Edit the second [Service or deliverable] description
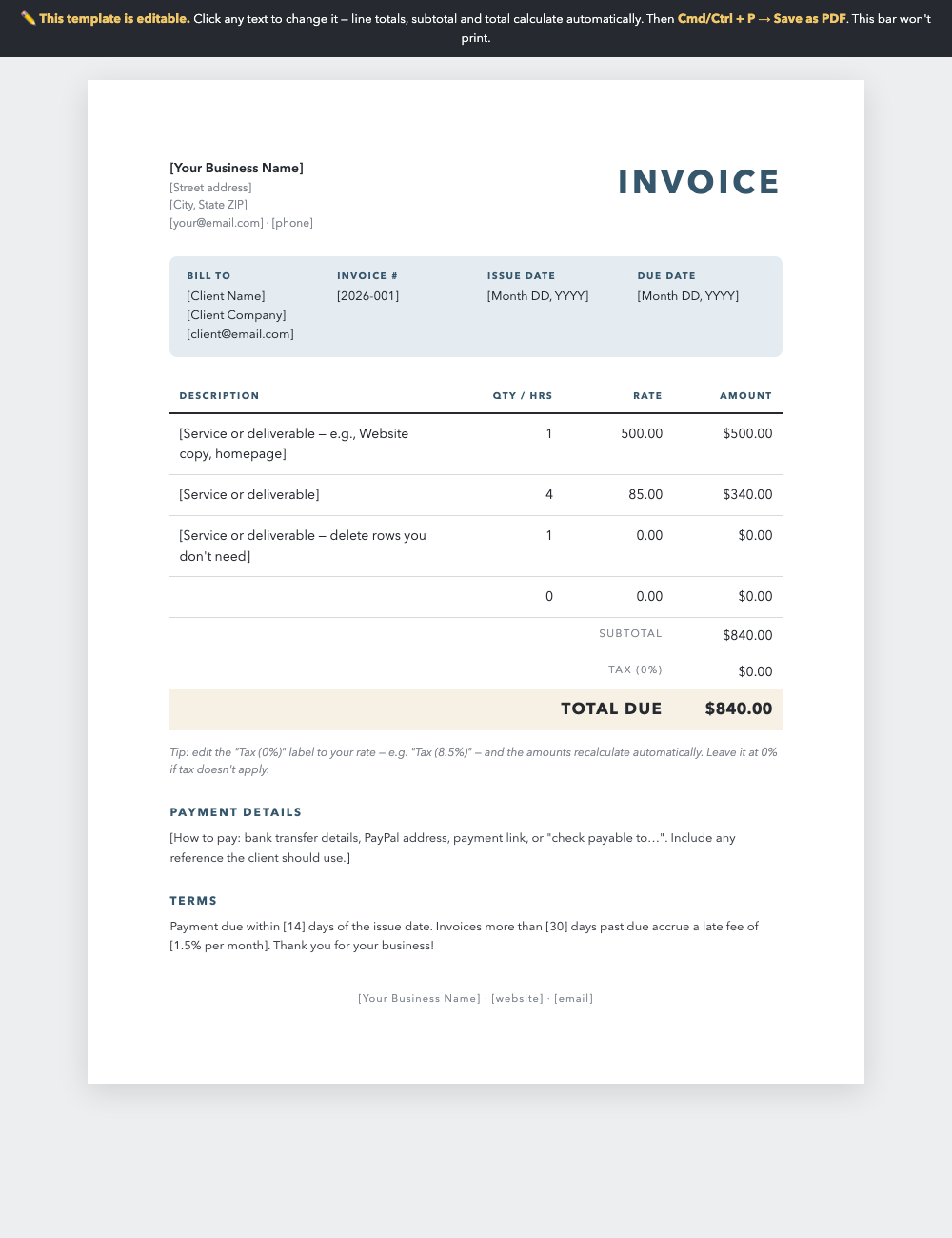The width and height of the screenshot is (952, 1238). (x=249, y=495)
